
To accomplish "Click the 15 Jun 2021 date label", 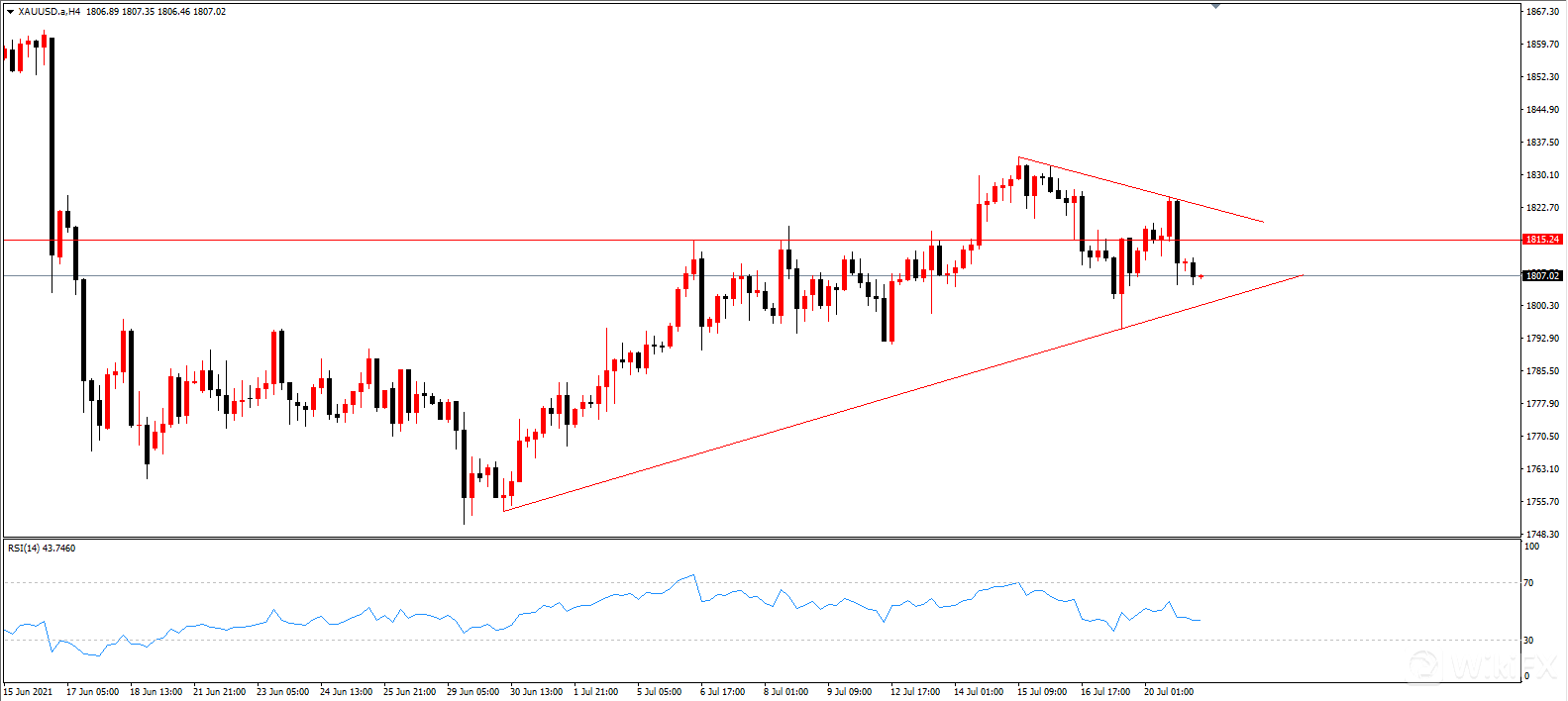I will point(29,692).
